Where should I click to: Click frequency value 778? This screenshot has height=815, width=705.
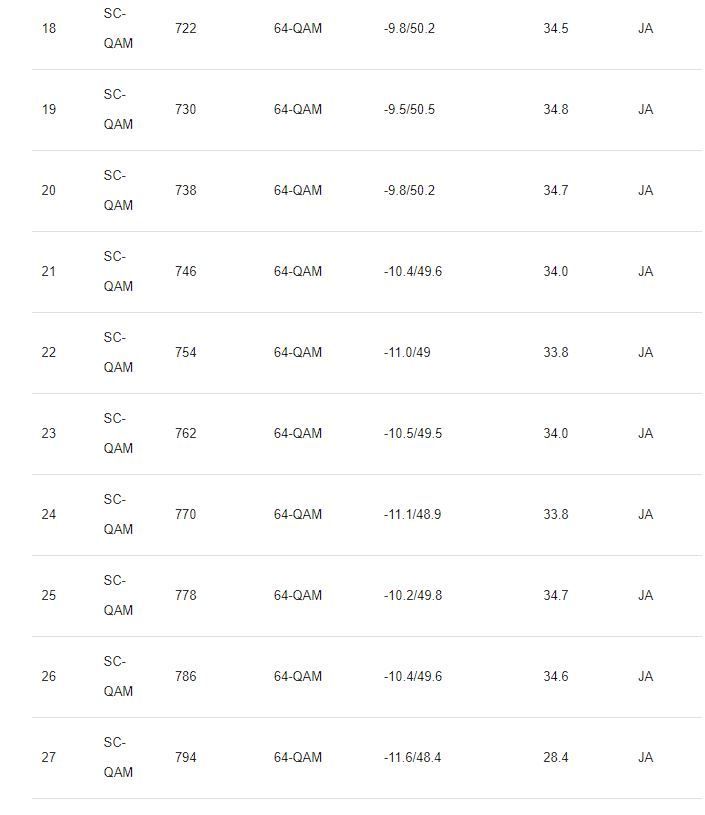(x=186, y=596)
